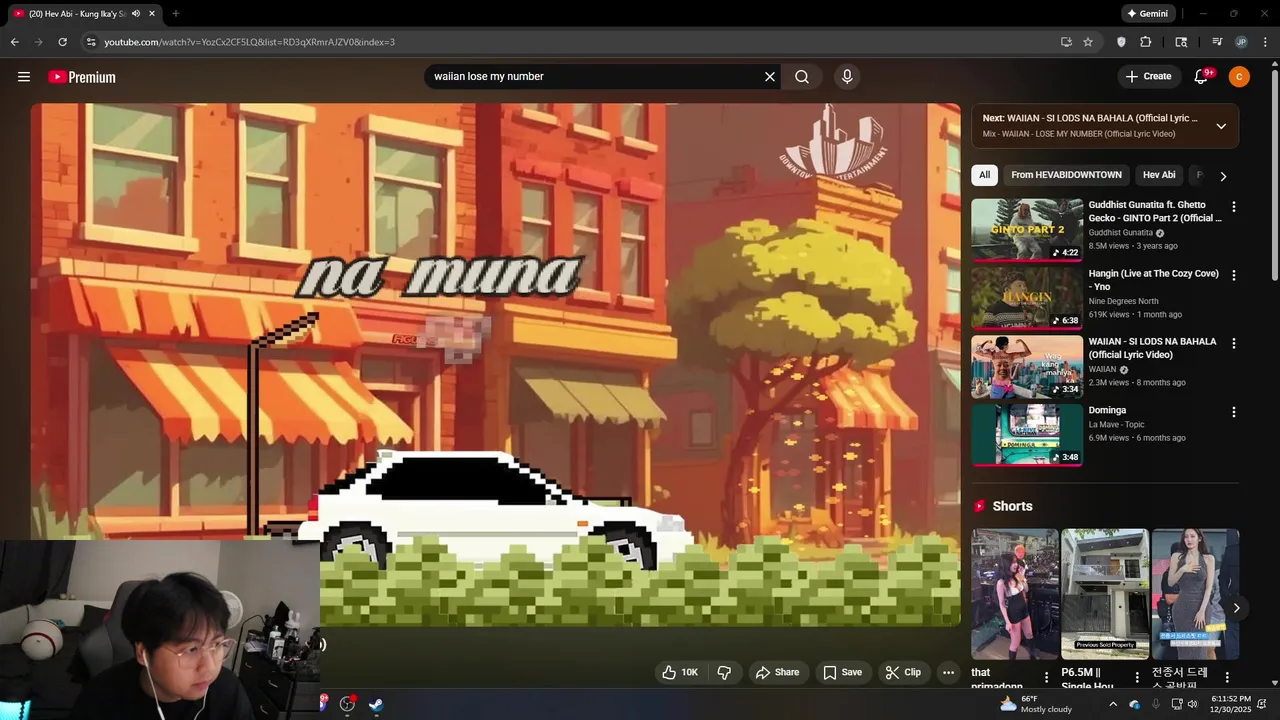1280x720 pixels.
Task: Clear the search query with X
Action: 770,77
